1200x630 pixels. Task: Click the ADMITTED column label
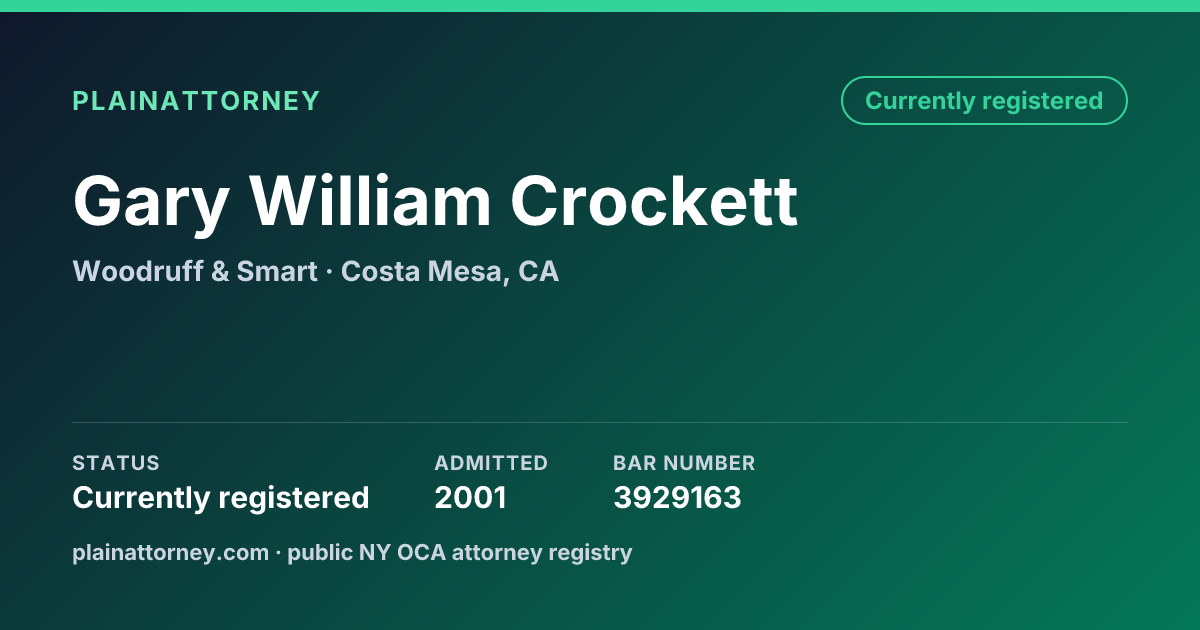[491, 463]
